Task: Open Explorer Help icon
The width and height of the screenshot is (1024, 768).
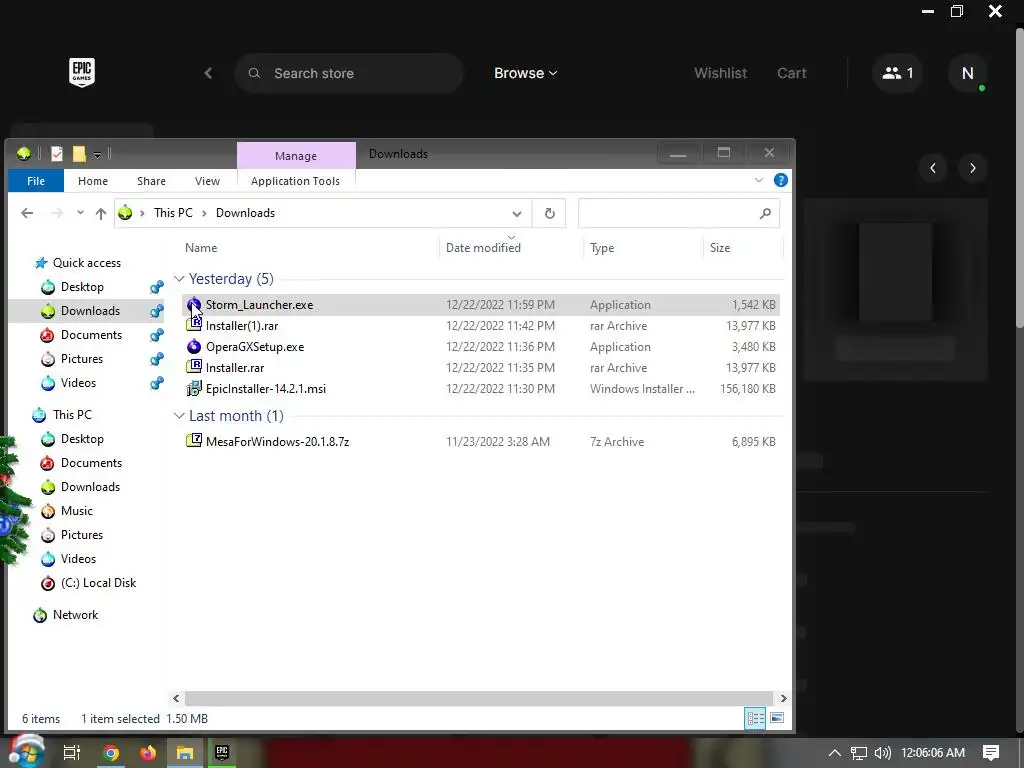Action: pos(780,180)
